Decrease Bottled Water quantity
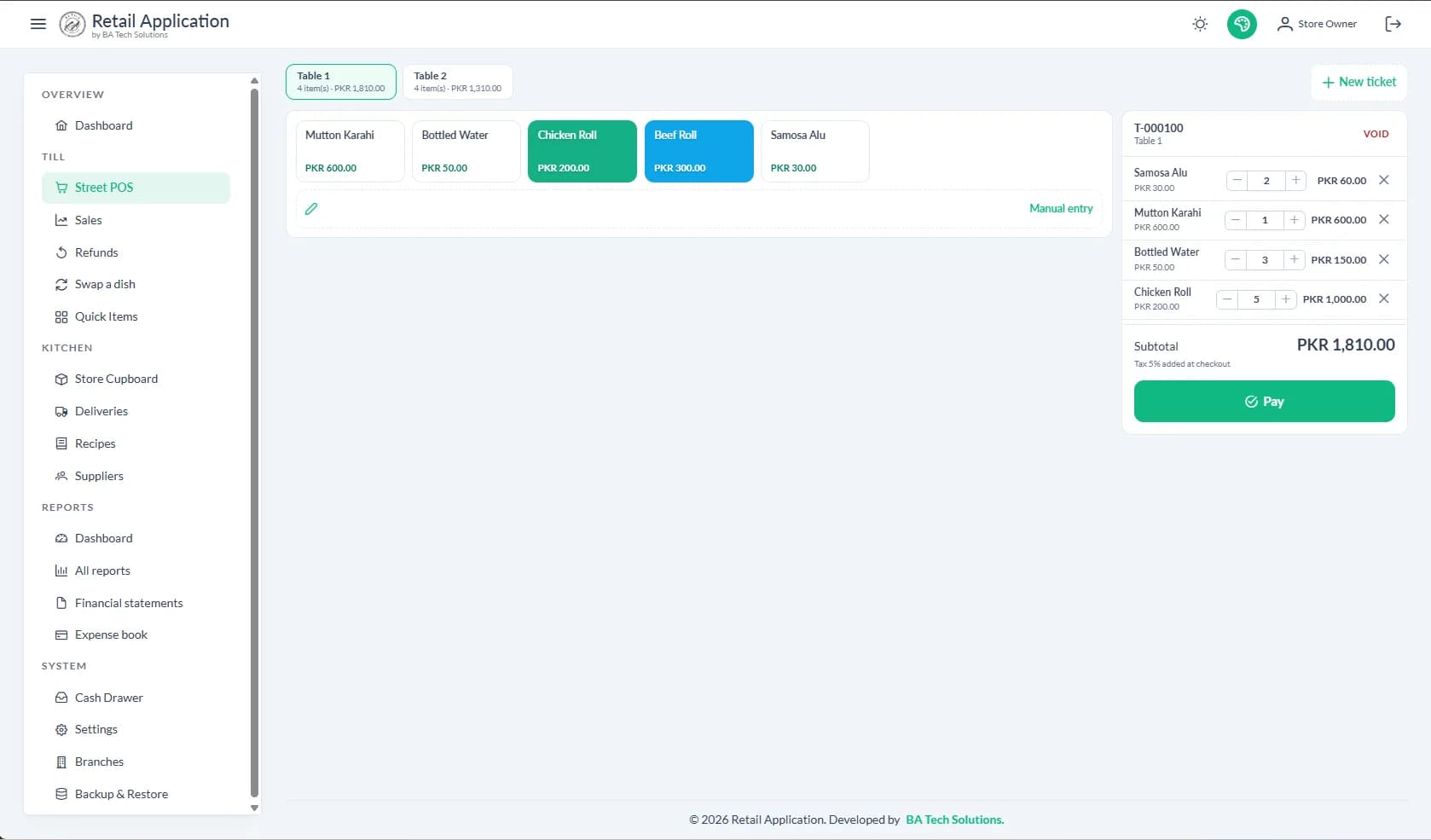The image size is (1431, 840). (1235, 259)
